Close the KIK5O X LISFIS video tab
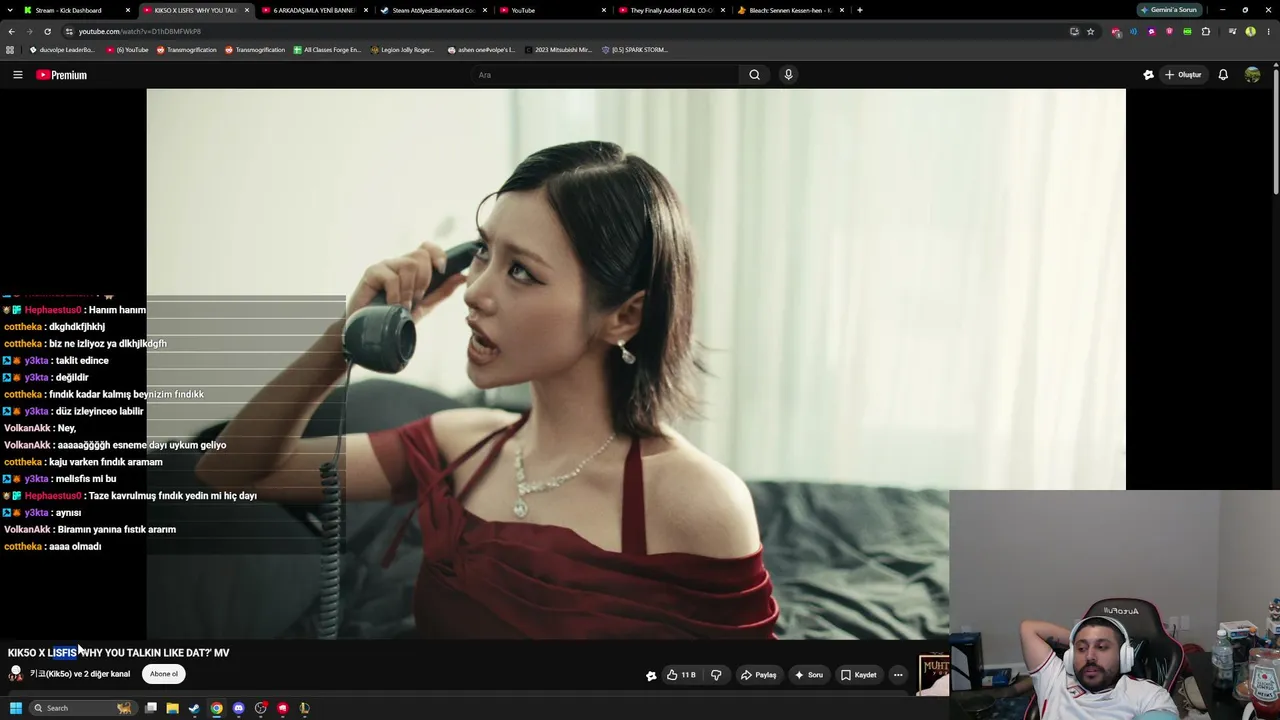Image resolution: width=1280 pixels, height=720 pixels. pos(247,10)
